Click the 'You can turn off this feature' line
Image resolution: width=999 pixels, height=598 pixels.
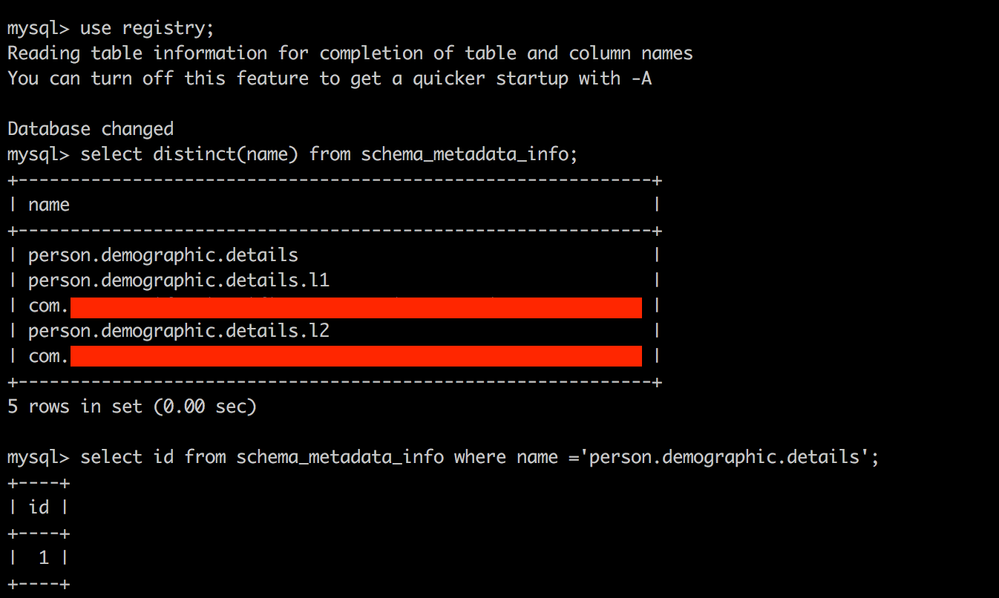(x=329, y=79)
